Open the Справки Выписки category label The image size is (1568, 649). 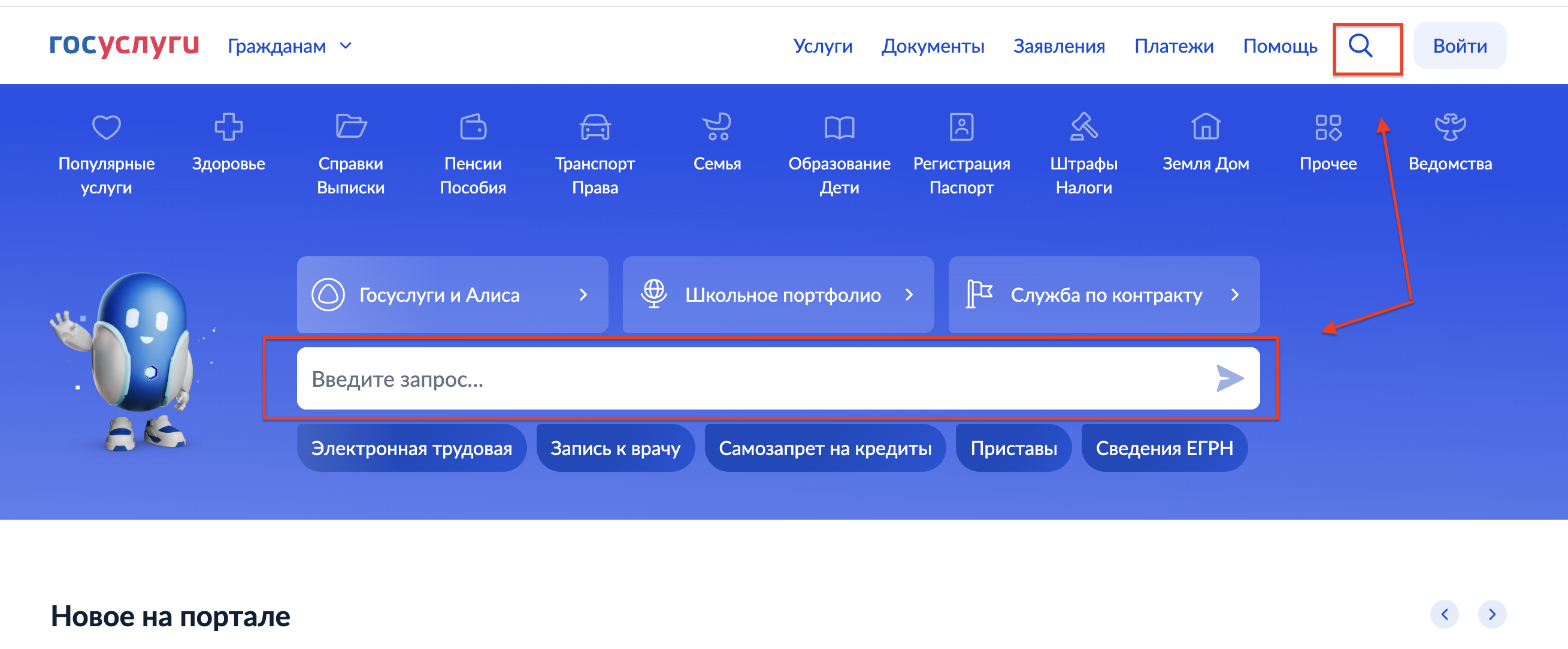[350, 175]
